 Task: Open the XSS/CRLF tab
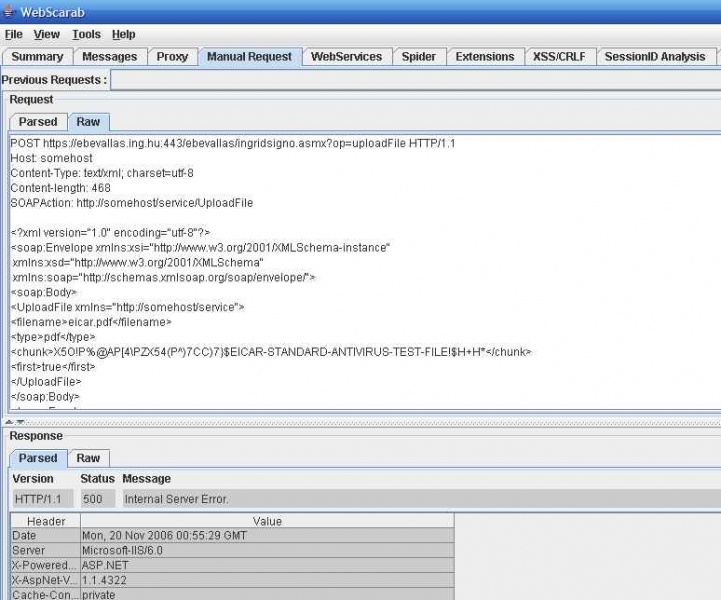click(x=560, y=57)
